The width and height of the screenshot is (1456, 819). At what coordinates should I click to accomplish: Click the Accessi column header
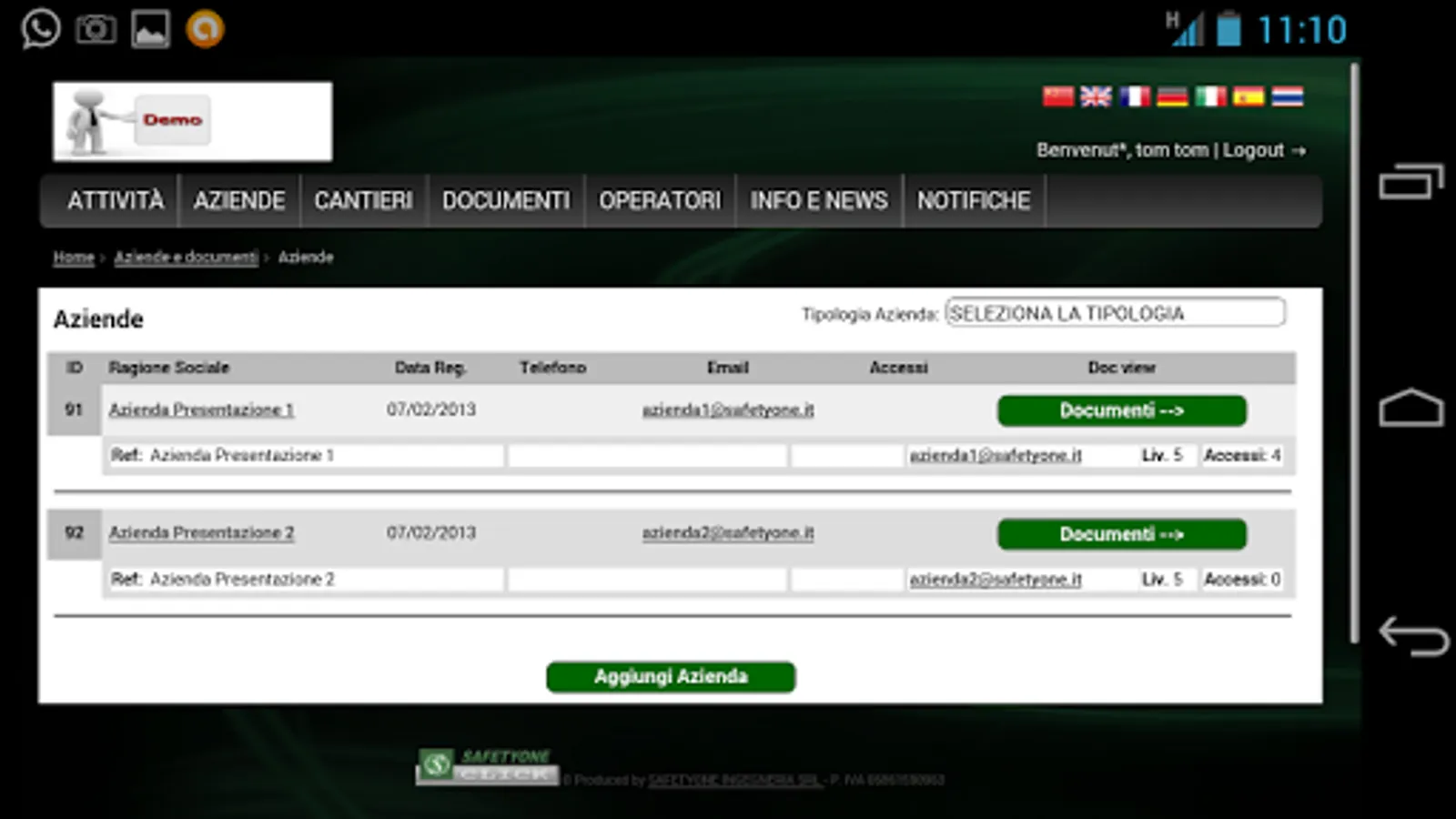[899, 368]
